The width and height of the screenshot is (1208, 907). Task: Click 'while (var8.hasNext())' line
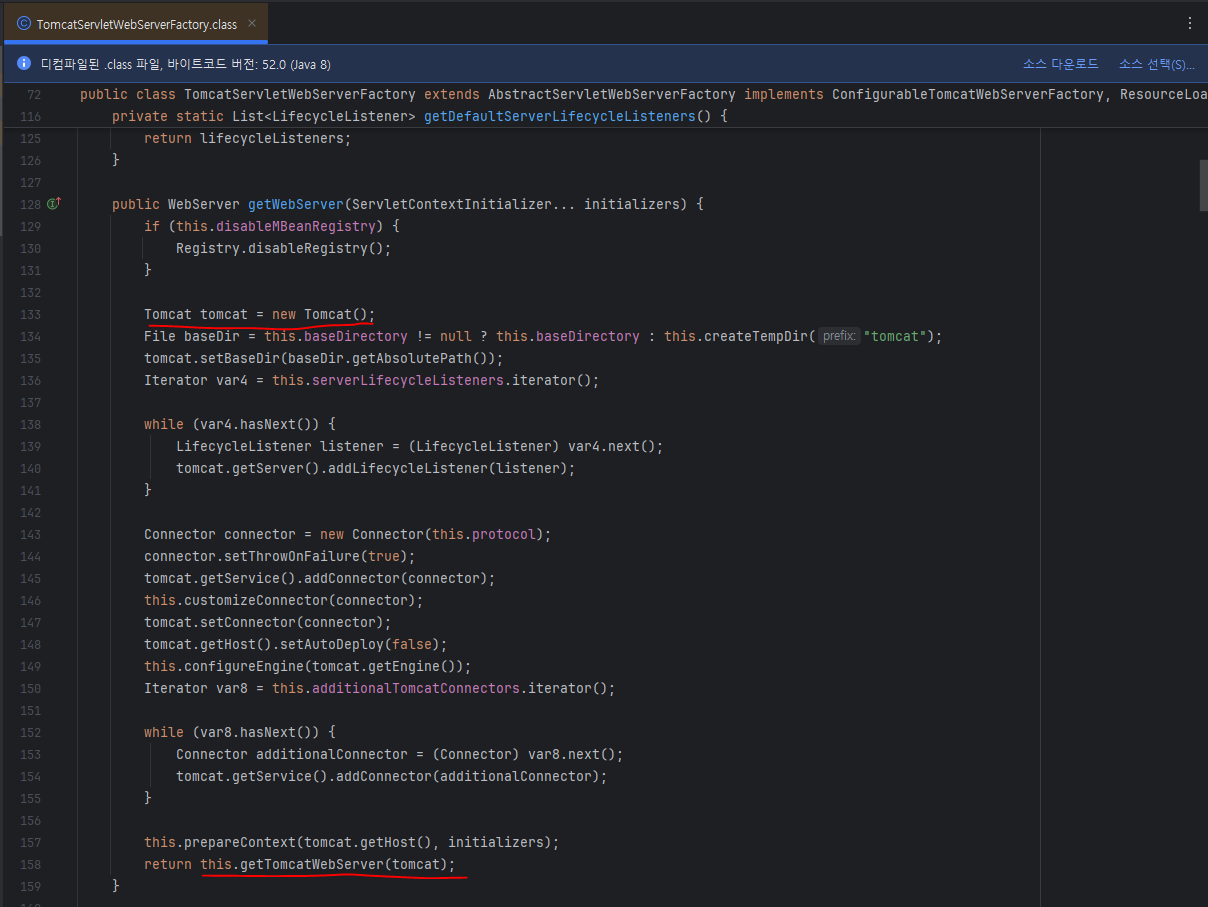click(x=240, y=732)
